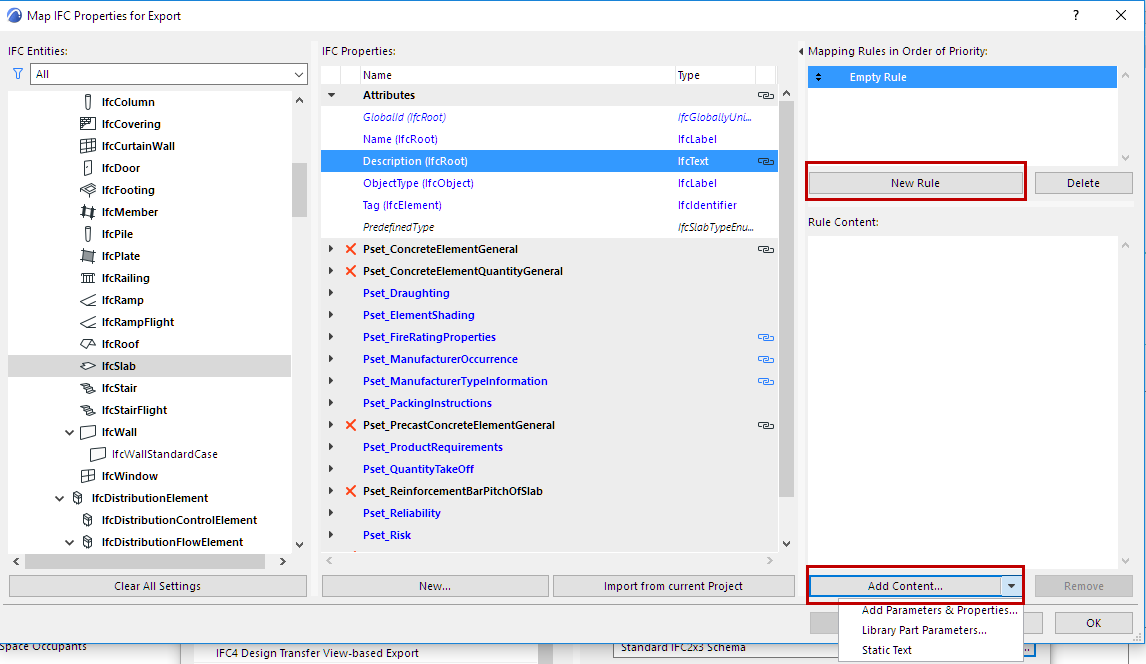
Task: Click the IfcWindow entity icon
Action: (88, 476)
